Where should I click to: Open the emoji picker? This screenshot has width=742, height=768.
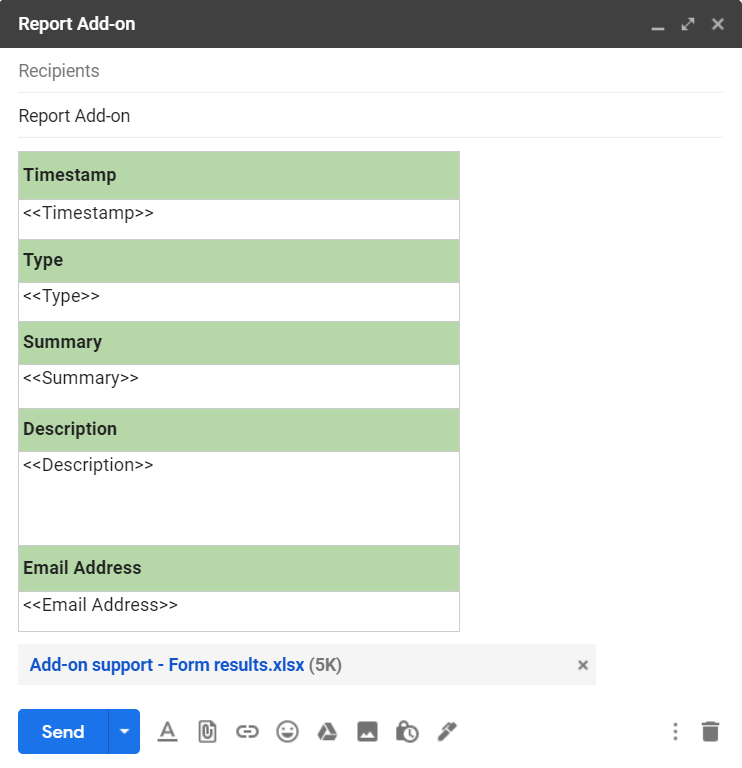coord(287,732)
